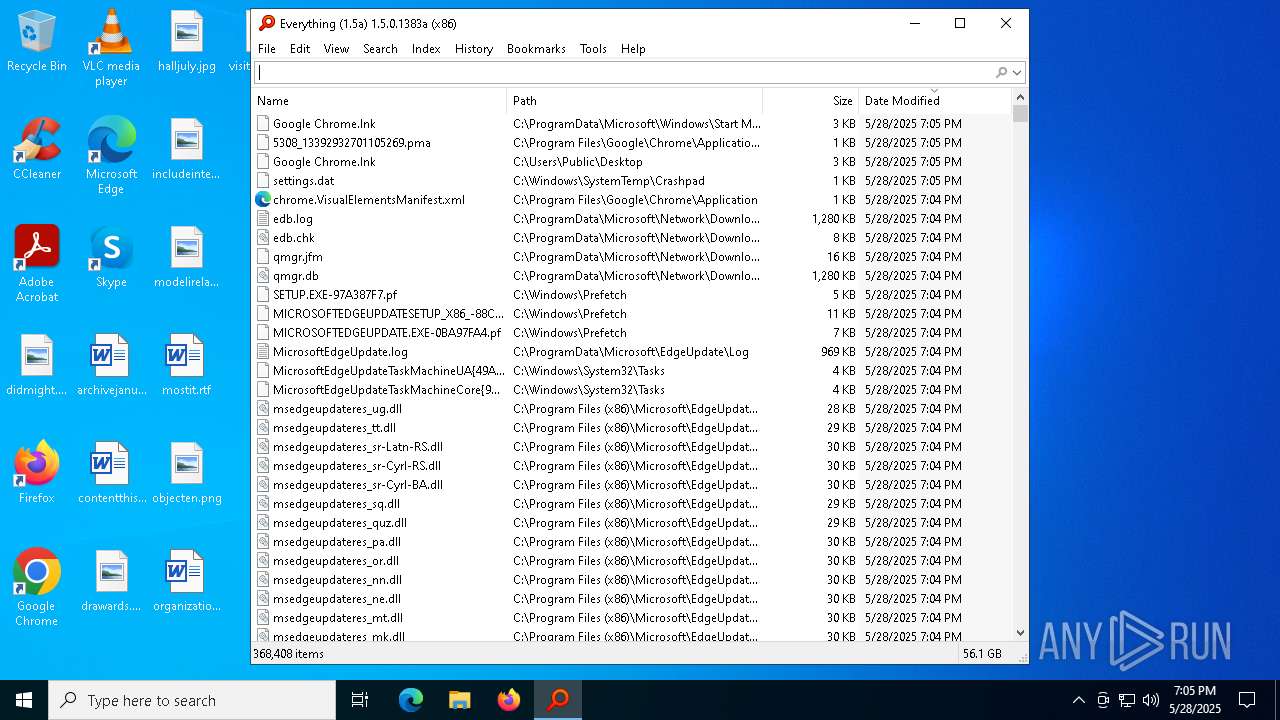Sort results by the Path column
Image resolution: width=1280 pixels, height=720 pixels.
tap(635, 100)
